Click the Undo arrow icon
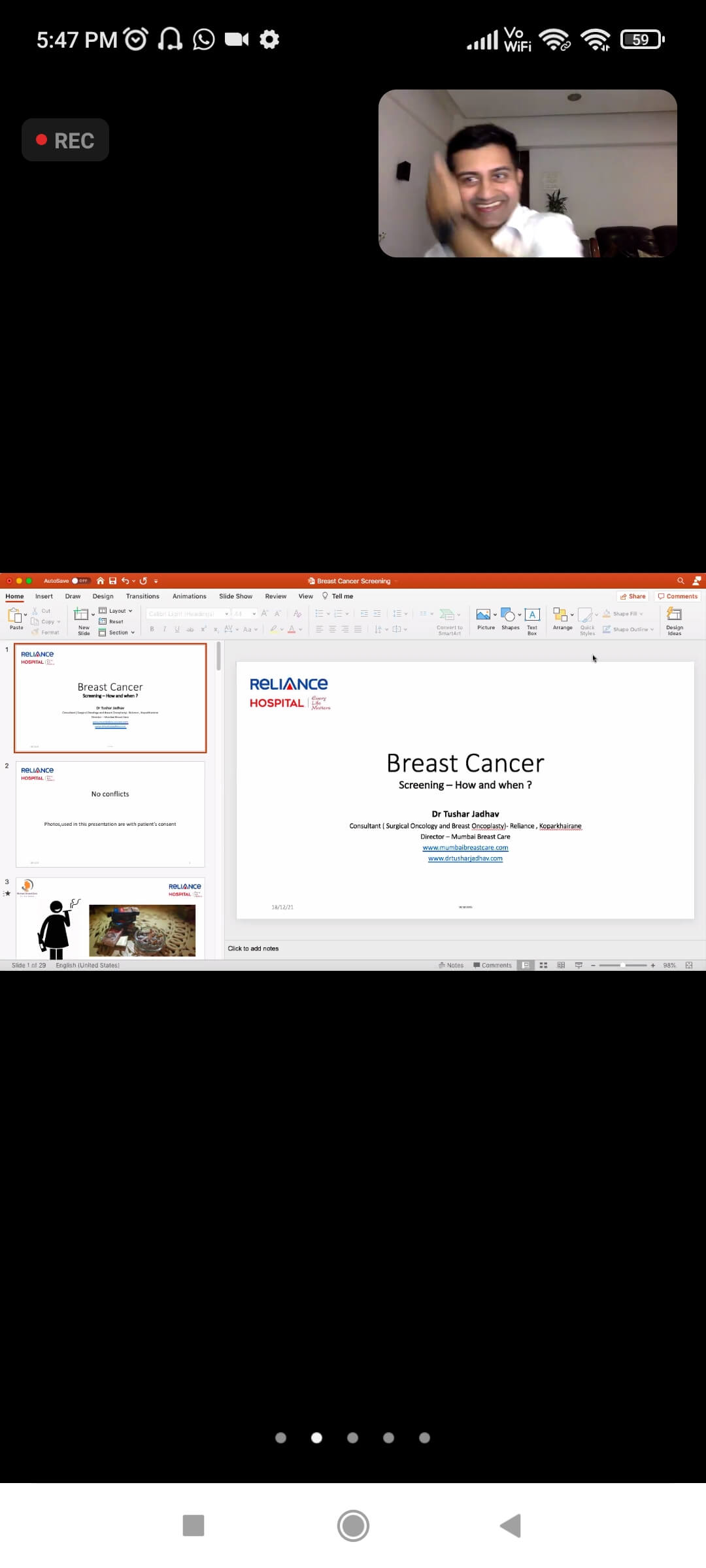Screen dimensions: 706x1568 point(125,581)
